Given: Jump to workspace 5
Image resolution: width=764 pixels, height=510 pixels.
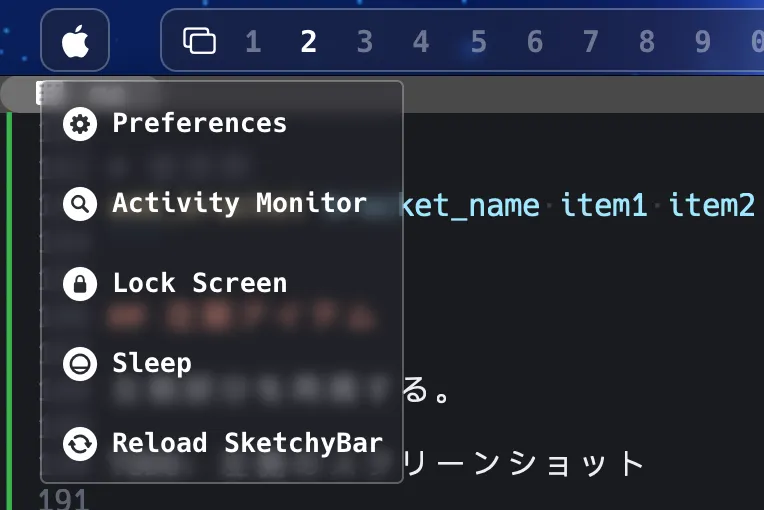Looking at the screenshot, I should pyautogui.click(x=478, y=42).
